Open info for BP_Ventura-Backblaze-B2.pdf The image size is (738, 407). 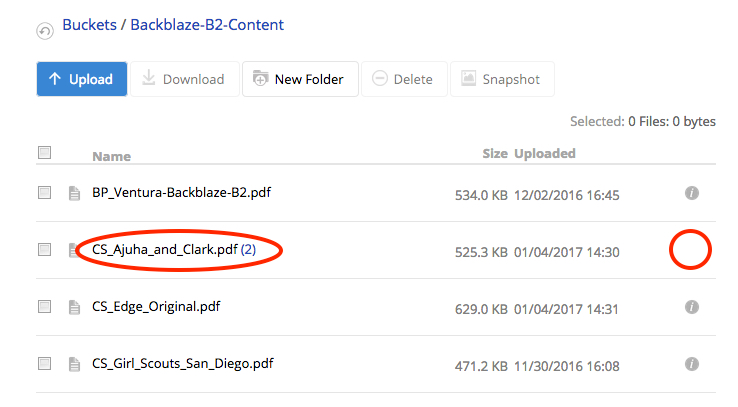click(x=691, y=193)
